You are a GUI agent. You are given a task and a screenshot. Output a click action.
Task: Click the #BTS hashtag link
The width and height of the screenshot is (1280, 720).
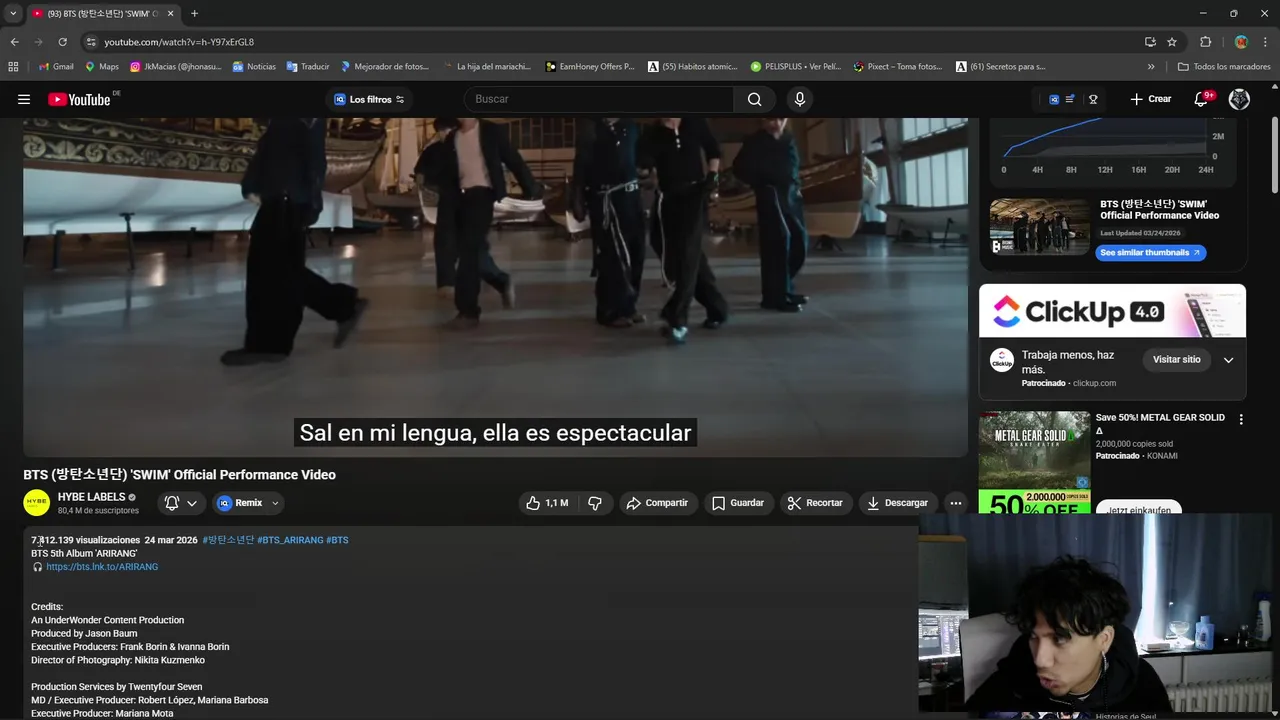tap(337, 540)
